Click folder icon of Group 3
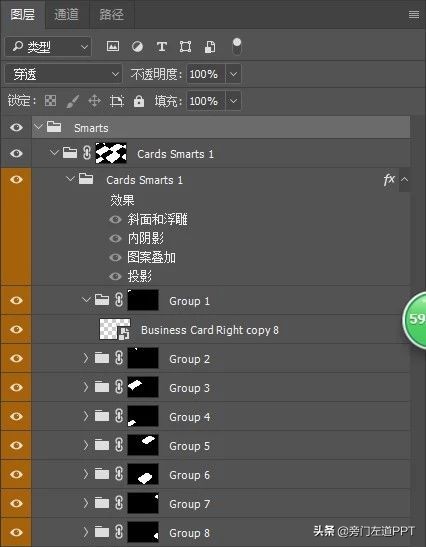 pyautogui.click(x=102, y=387)
